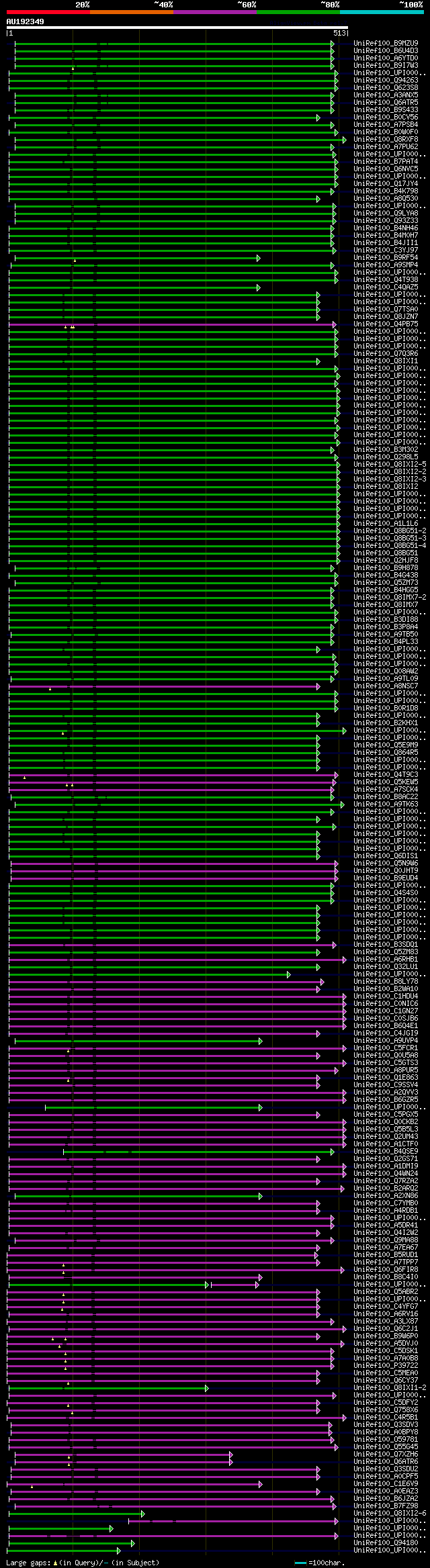Select the UniRef100_A8Q530 label
Viewport: 430px width, 1568px height.
tap(386, 199)
